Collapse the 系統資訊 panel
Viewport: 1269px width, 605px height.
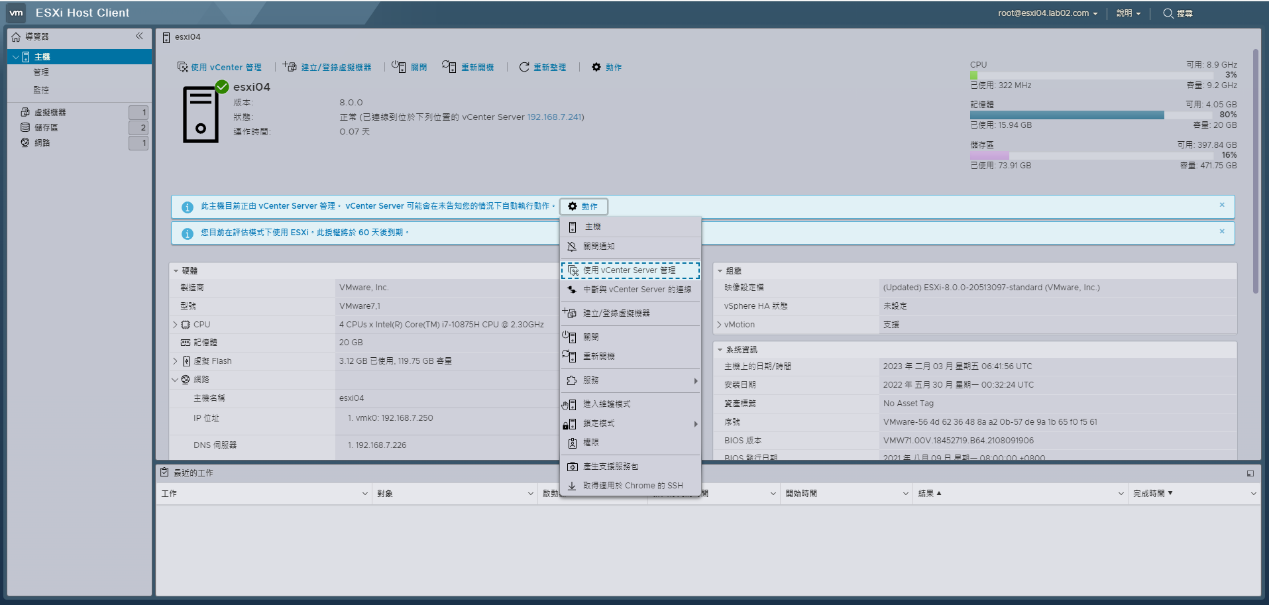click(719, 350)
